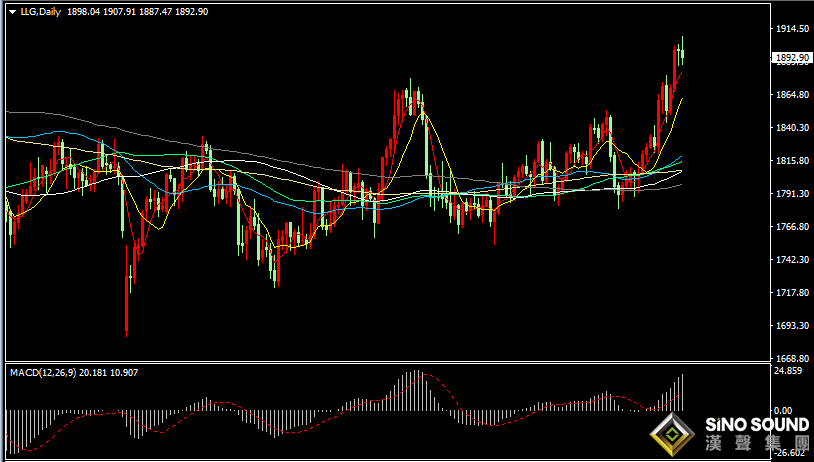This screenshot has width=814, height=462.
Task: Select the 1864.80 price axis label
Action: (792, 94)
